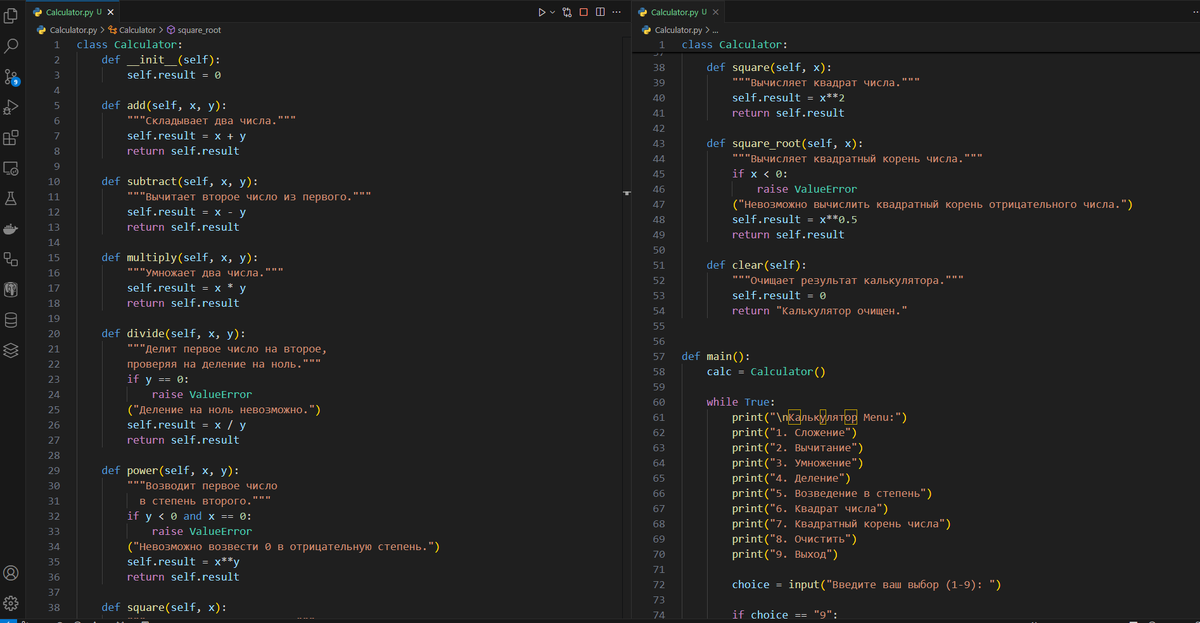
Task: Open the Manage gear settings menu
Action: coord(12,603)
